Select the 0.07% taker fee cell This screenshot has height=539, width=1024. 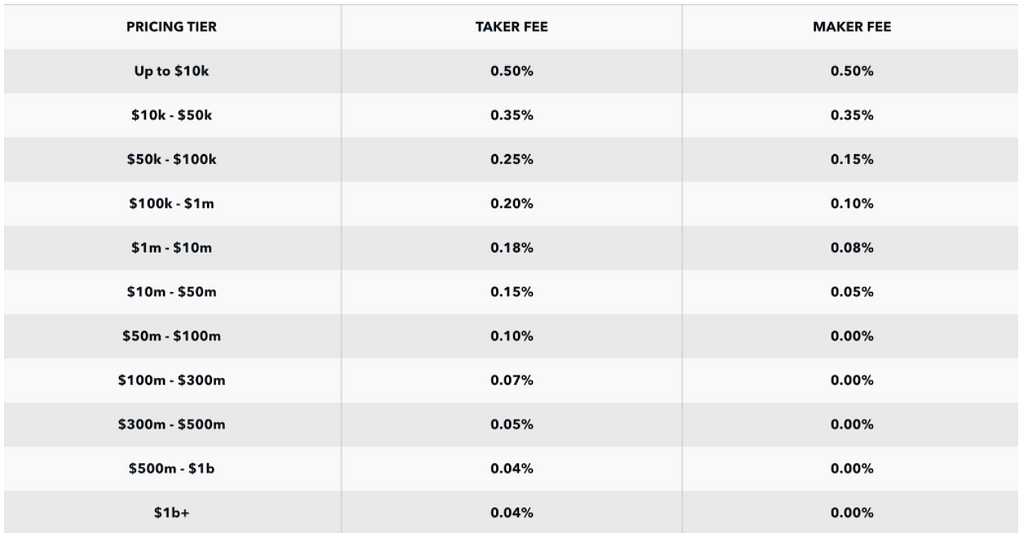(511, 380)
